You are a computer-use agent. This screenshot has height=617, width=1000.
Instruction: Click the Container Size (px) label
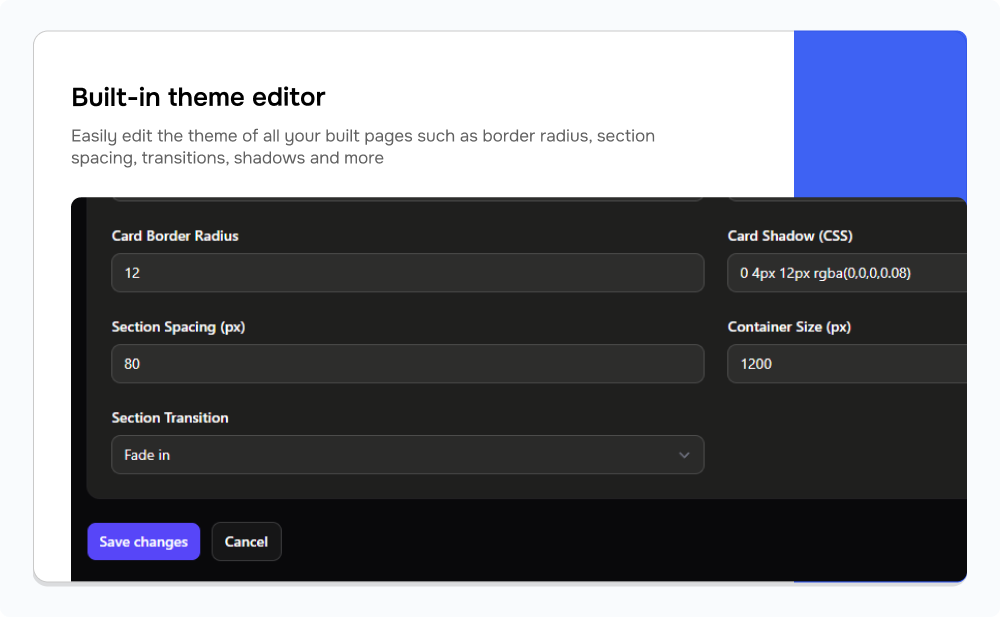point(789,327)
